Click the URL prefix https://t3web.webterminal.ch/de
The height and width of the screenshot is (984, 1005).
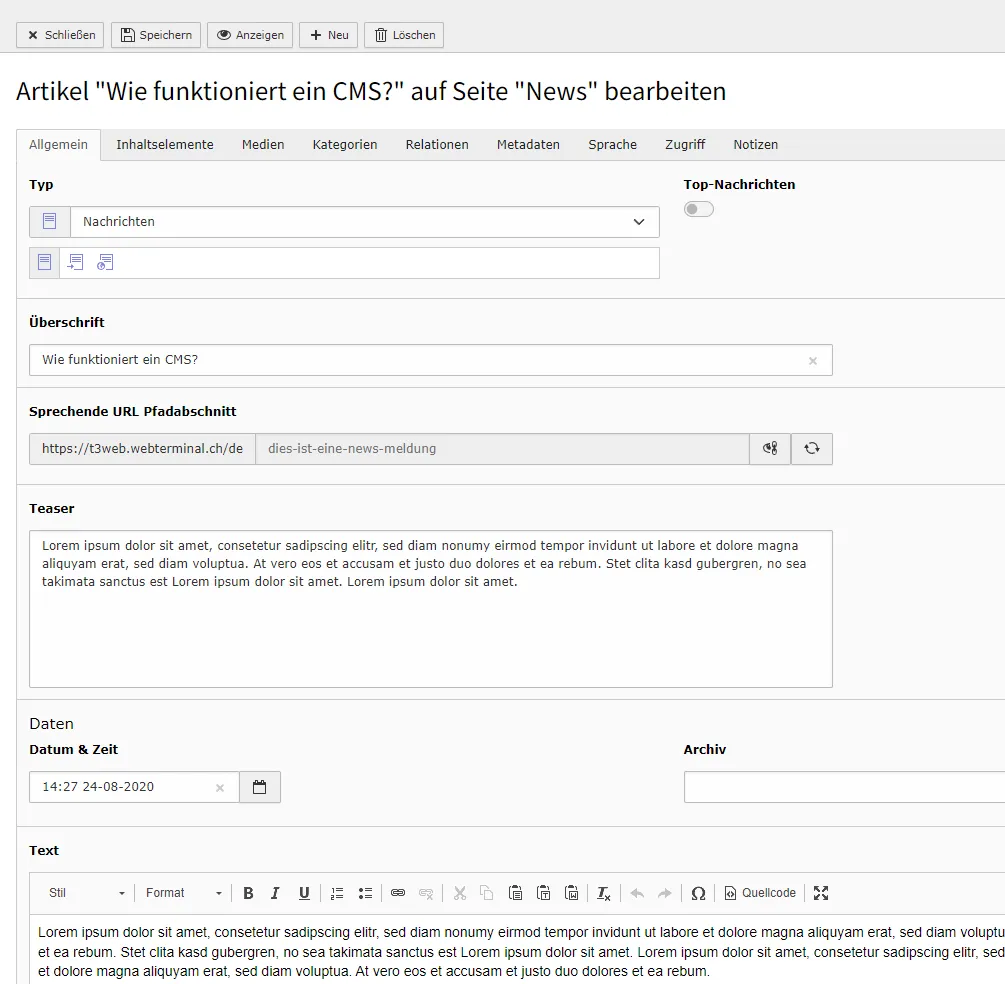tap(142, 449)
